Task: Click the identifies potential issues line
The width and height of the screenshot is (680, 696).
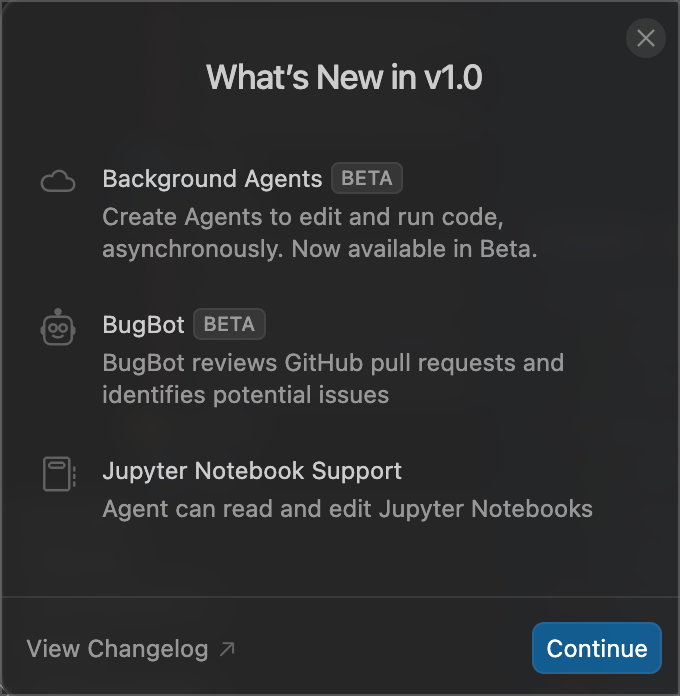Action: coord(245,395)
